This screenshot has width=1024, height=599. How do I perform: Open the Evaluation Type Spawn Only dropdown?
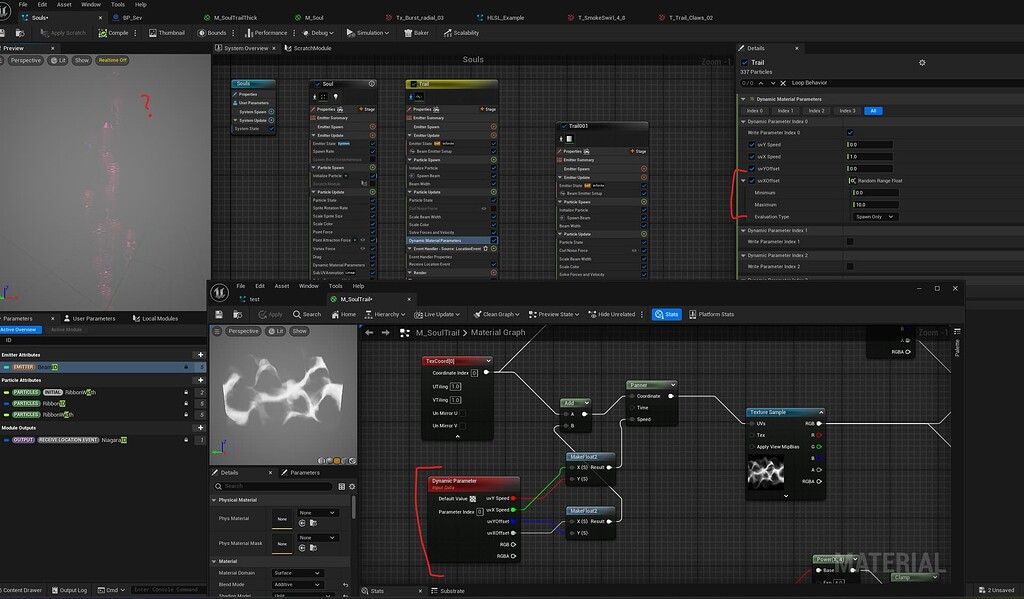pos(875,217)
